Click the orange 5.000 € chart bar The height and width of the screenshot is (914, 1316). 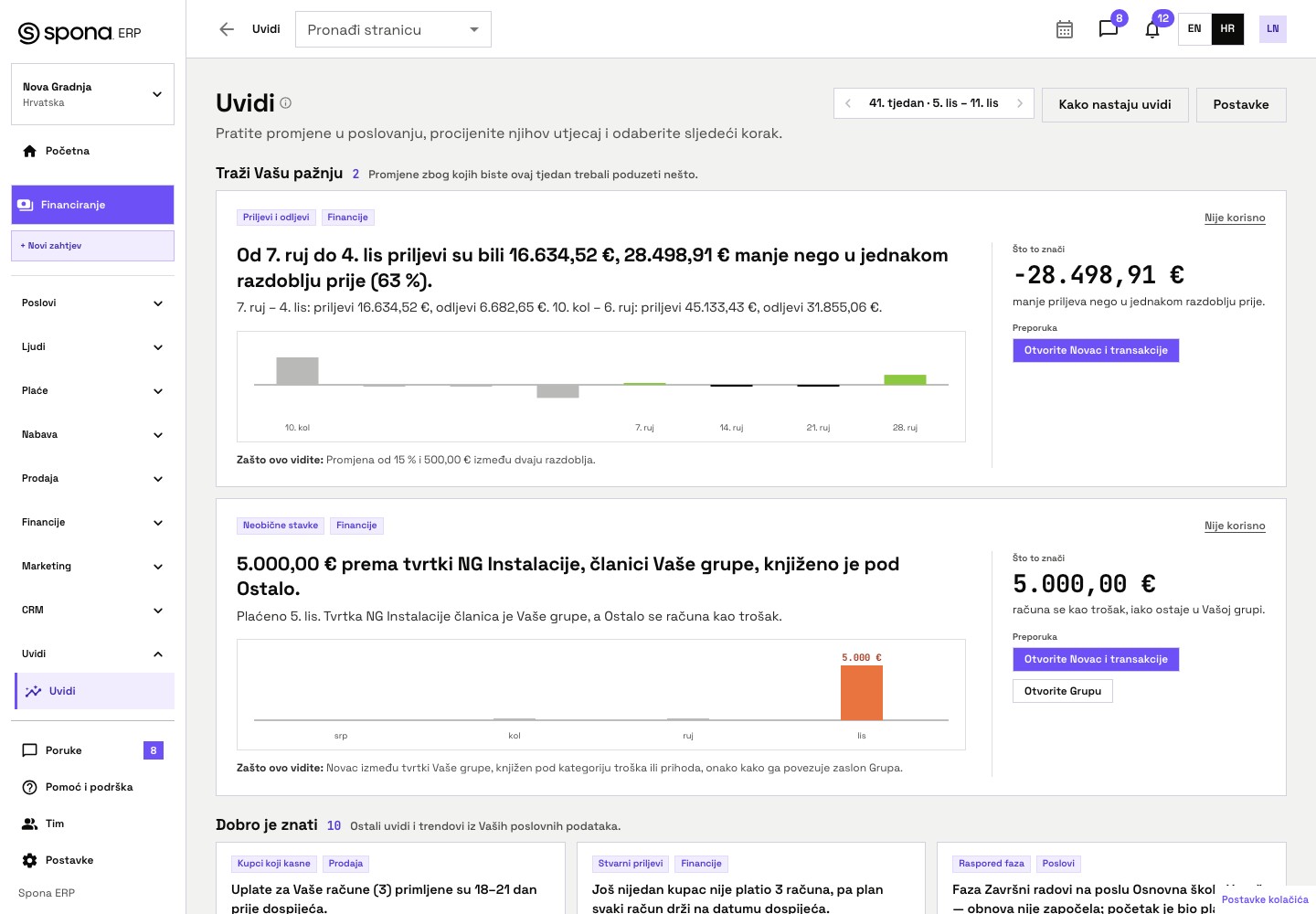point(862,693)
